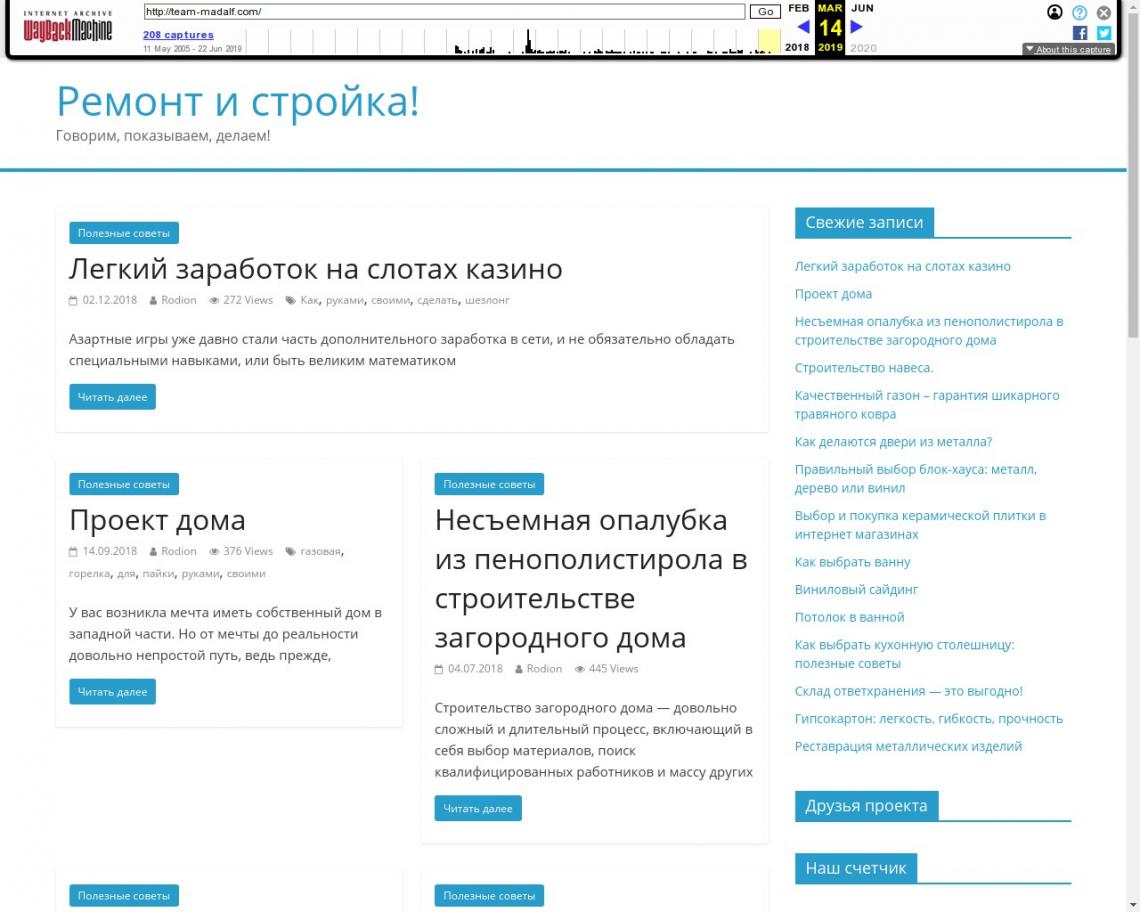This screenshot has height=912, width=1140.
Task: Close the Wayback toolbar with the X icon
Action: pyautogui.click(x=1104, y=12)
